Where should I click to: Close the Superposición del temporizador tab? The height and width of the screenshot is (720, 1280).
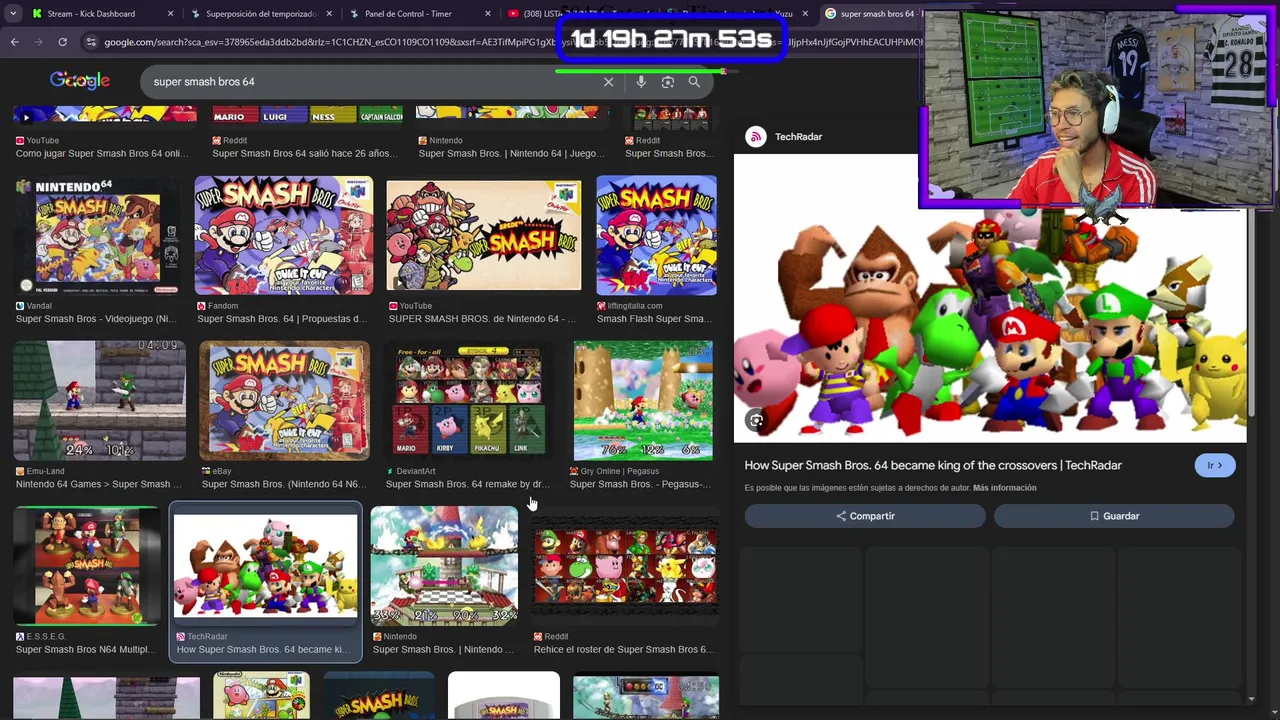pyautogui.click(x=330, y=14)
